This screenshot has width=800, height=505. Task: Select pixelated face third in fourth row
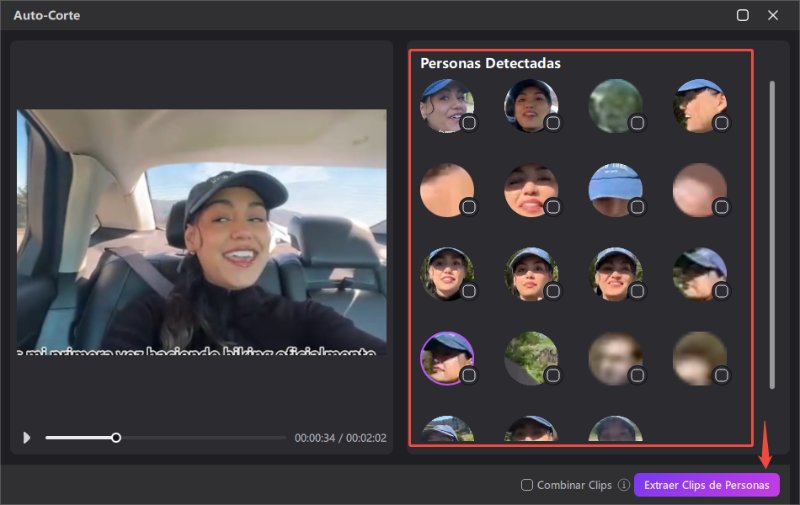615,358
